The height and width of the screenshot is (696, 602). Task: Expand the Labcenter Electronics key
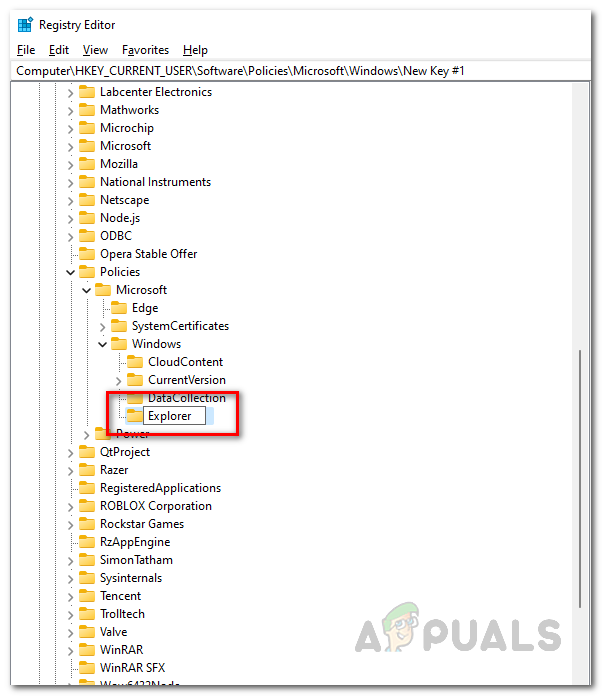coord(70,93)
